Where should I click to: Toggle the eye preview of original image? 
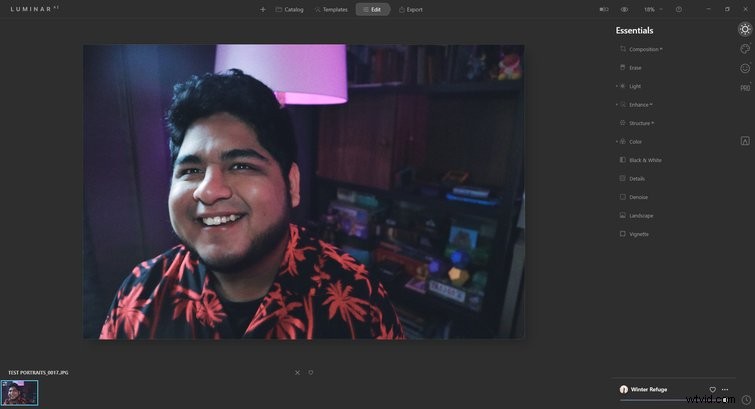click(x=625, y=10)
